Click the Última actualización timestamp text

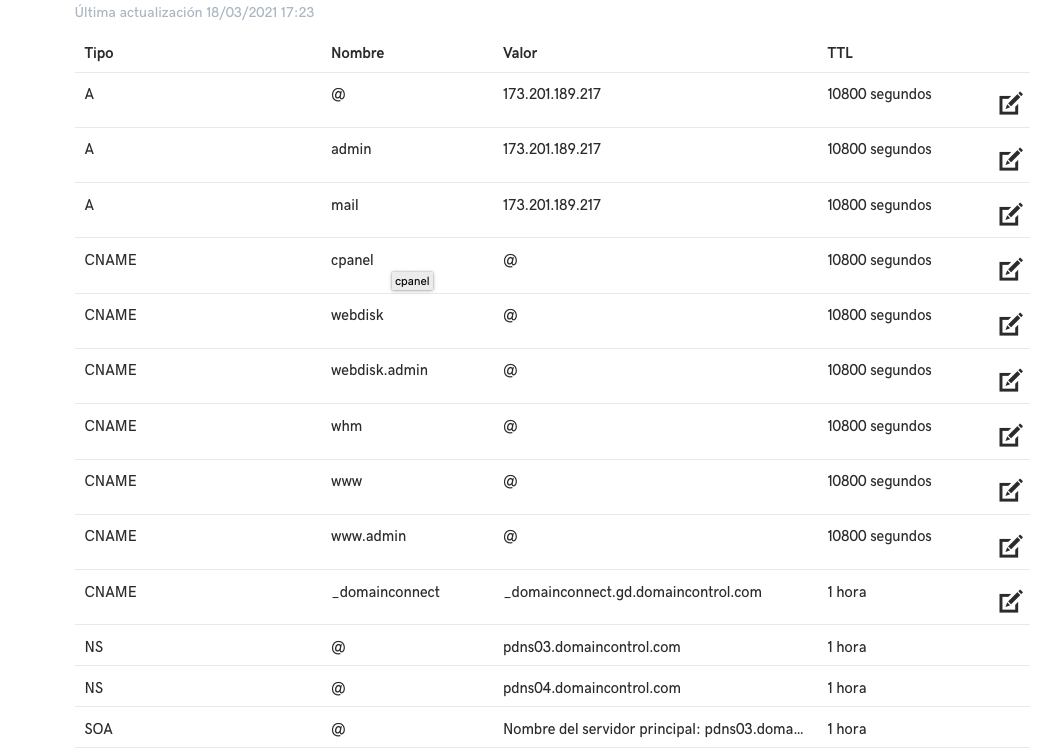[194, 12]
